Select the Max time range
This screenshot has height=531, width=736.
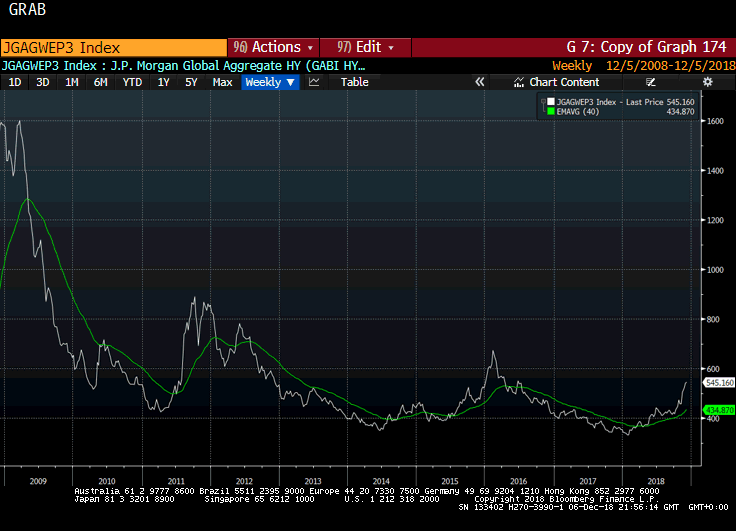pyautogui.click(x=222, y=82)
